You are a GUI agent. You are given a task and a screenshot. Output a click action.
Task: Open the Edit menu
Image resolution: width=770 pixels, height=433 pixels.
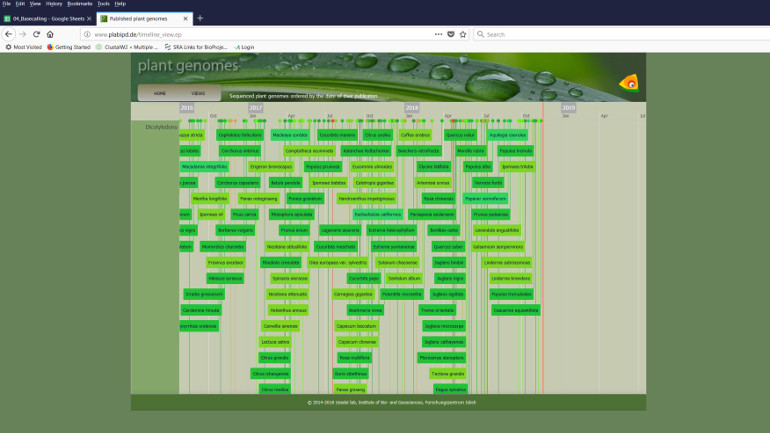click(20, 4)
